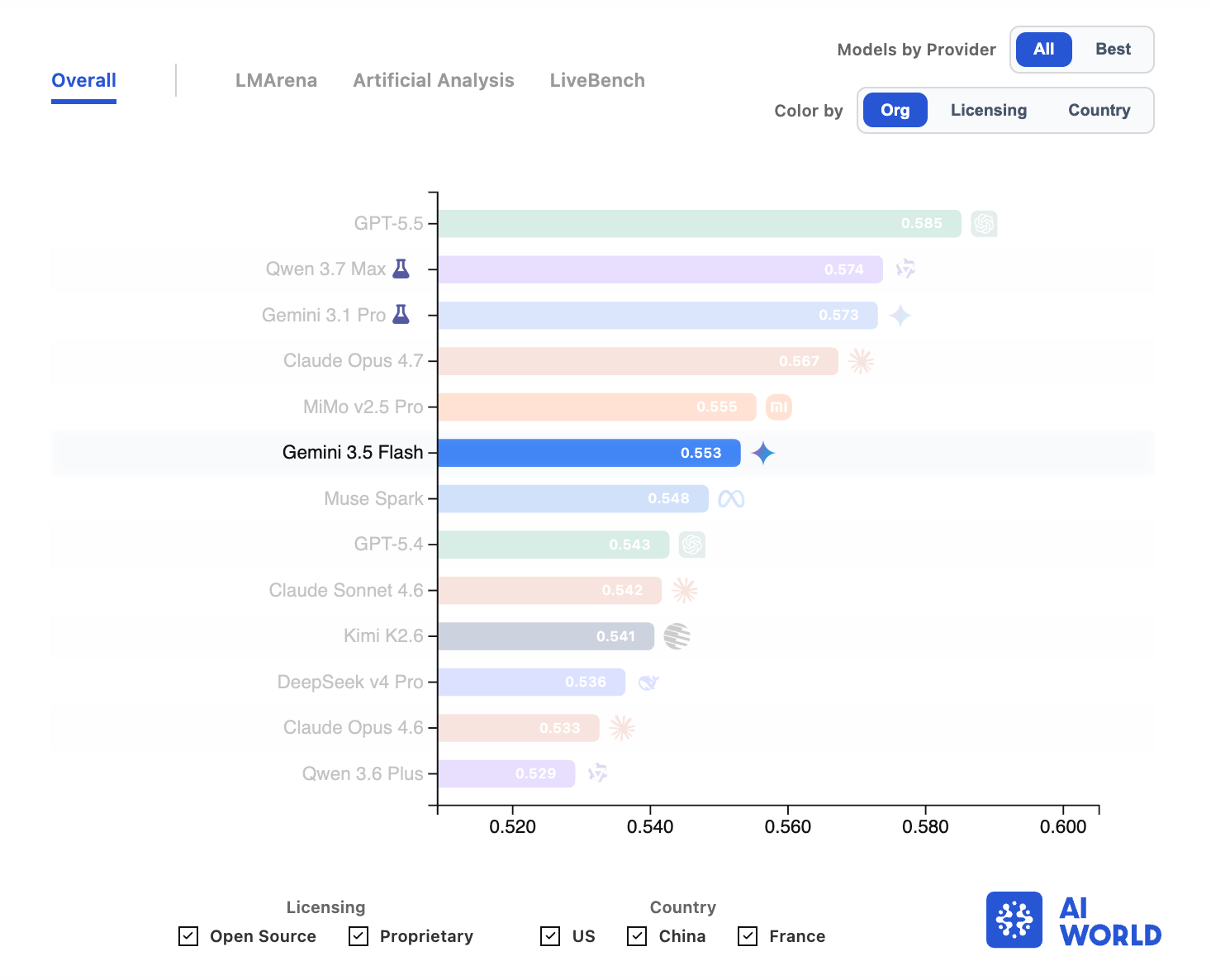Viewport: 1211px width, 980px height.
Task: Click the Gemini sparkle beside Gemini 3.1 Pro bar
Action: click(900, 316)
